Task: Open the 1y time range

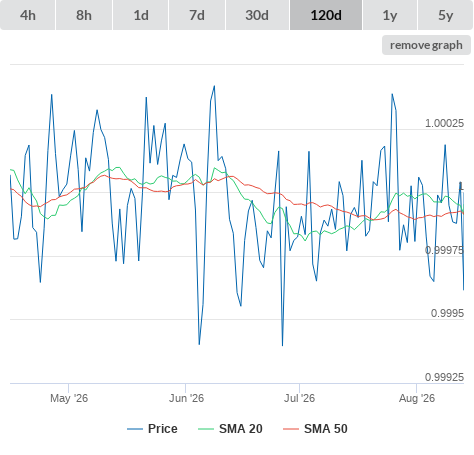Action: click(390, 15)
